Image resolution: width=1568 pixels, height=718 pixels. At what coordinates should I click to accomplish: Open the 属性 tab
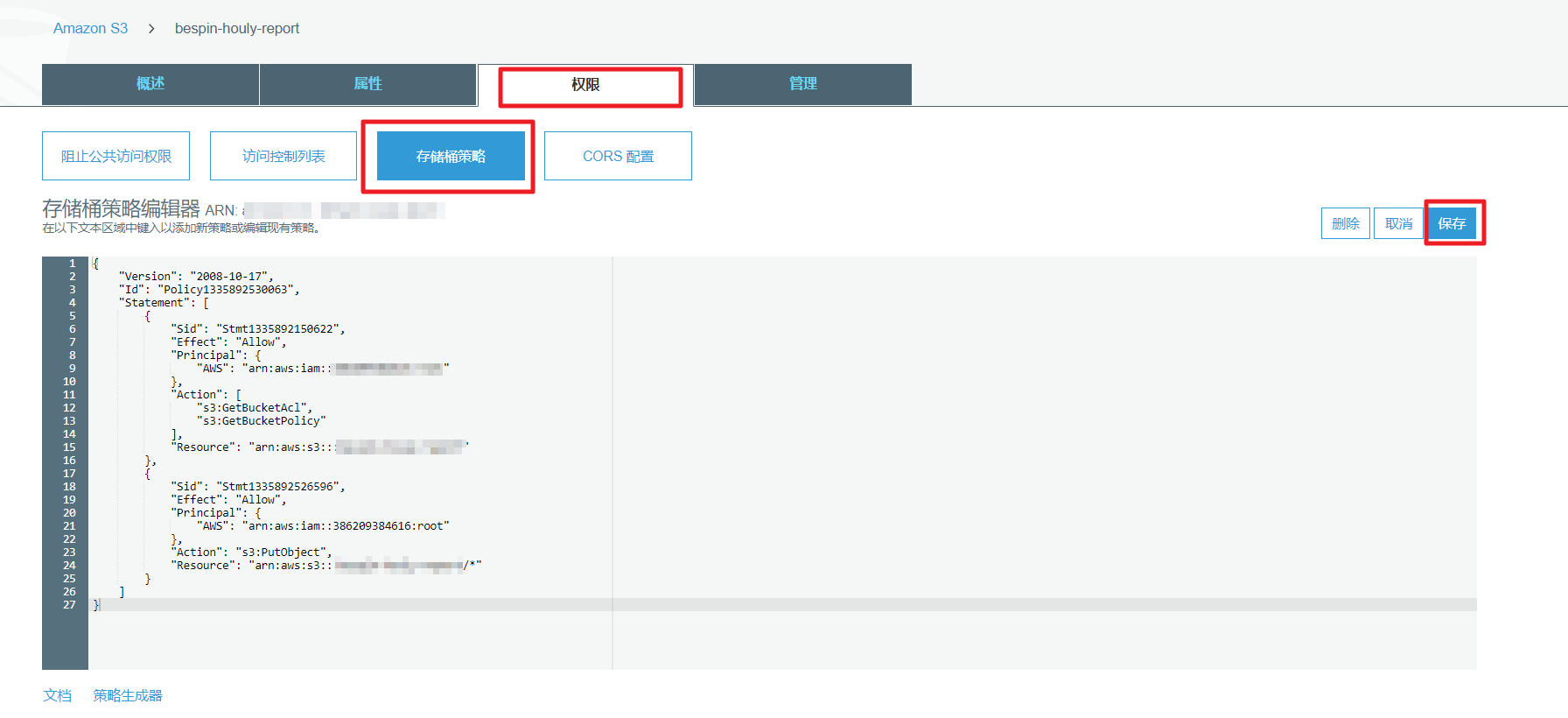[x=367, y=84]
